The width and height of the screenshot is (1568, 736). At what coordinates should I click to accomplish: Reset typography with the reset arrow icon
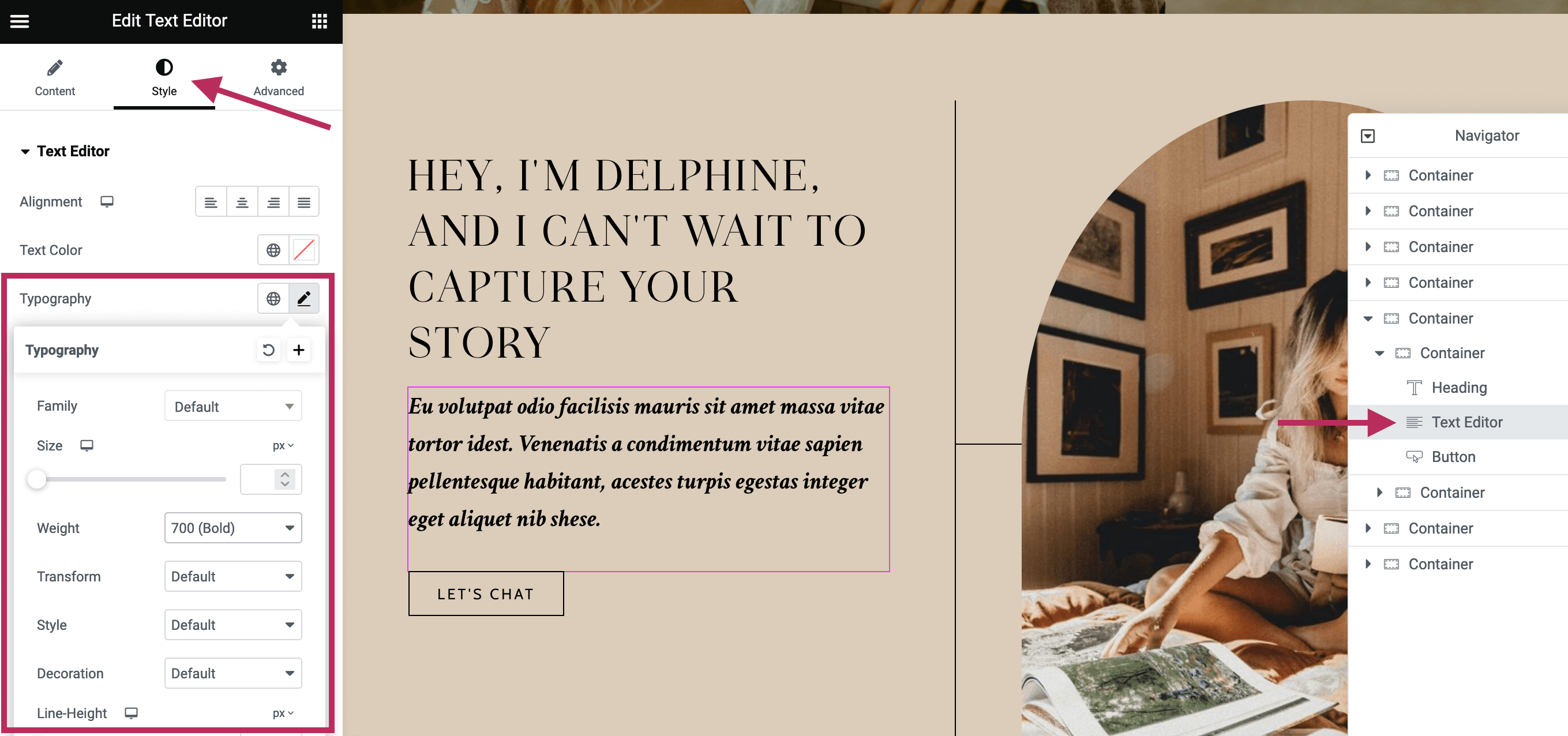pyautogui.click(x=268, y=350)
